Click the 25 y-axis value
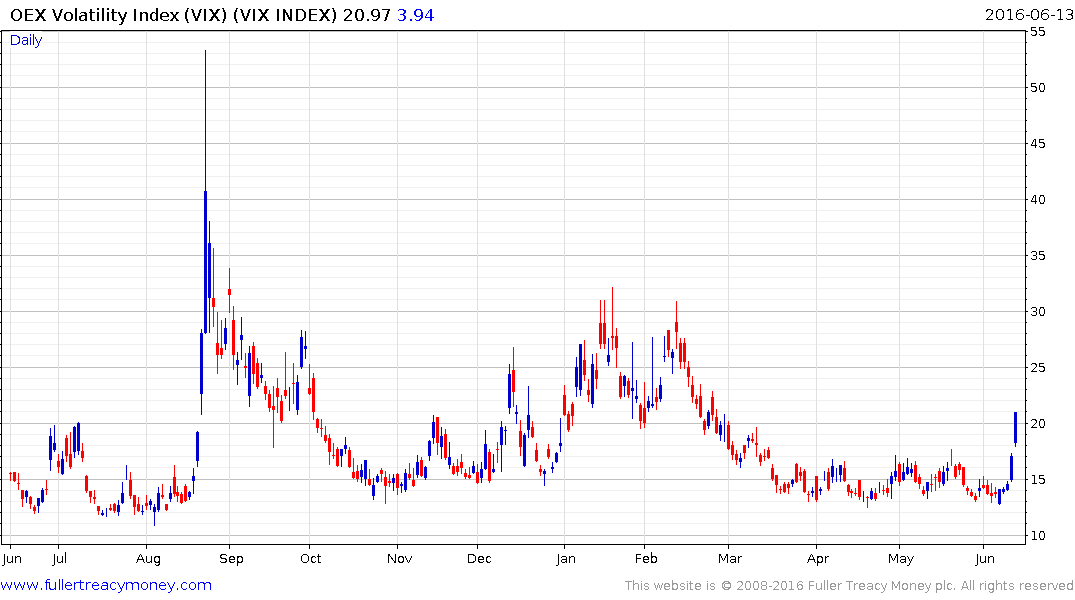Viewport: 1075px width, 600px height. (1037, 368)
